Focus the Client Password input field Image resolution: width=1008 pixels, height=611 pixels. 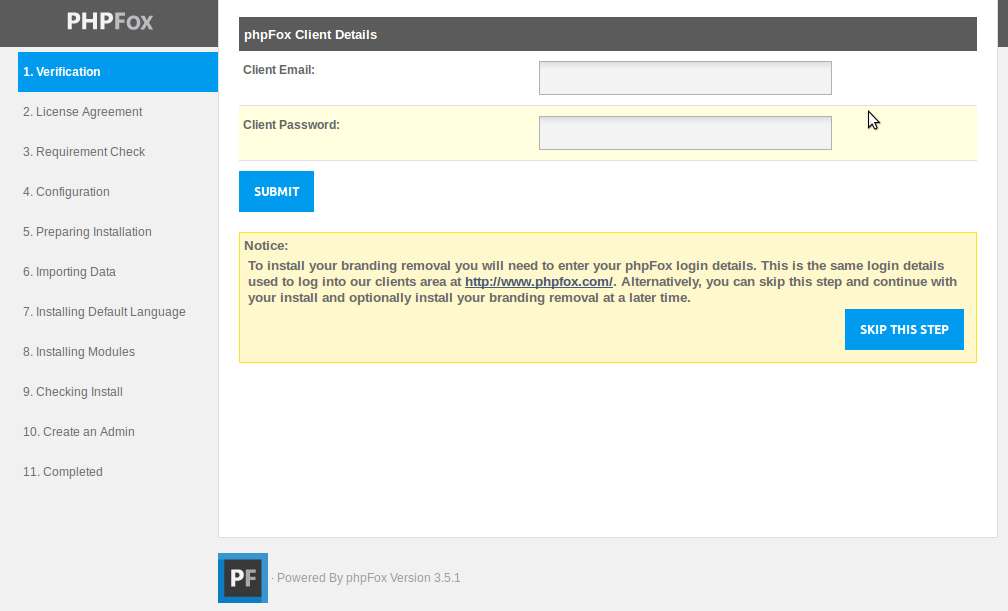tap(685, 133)
